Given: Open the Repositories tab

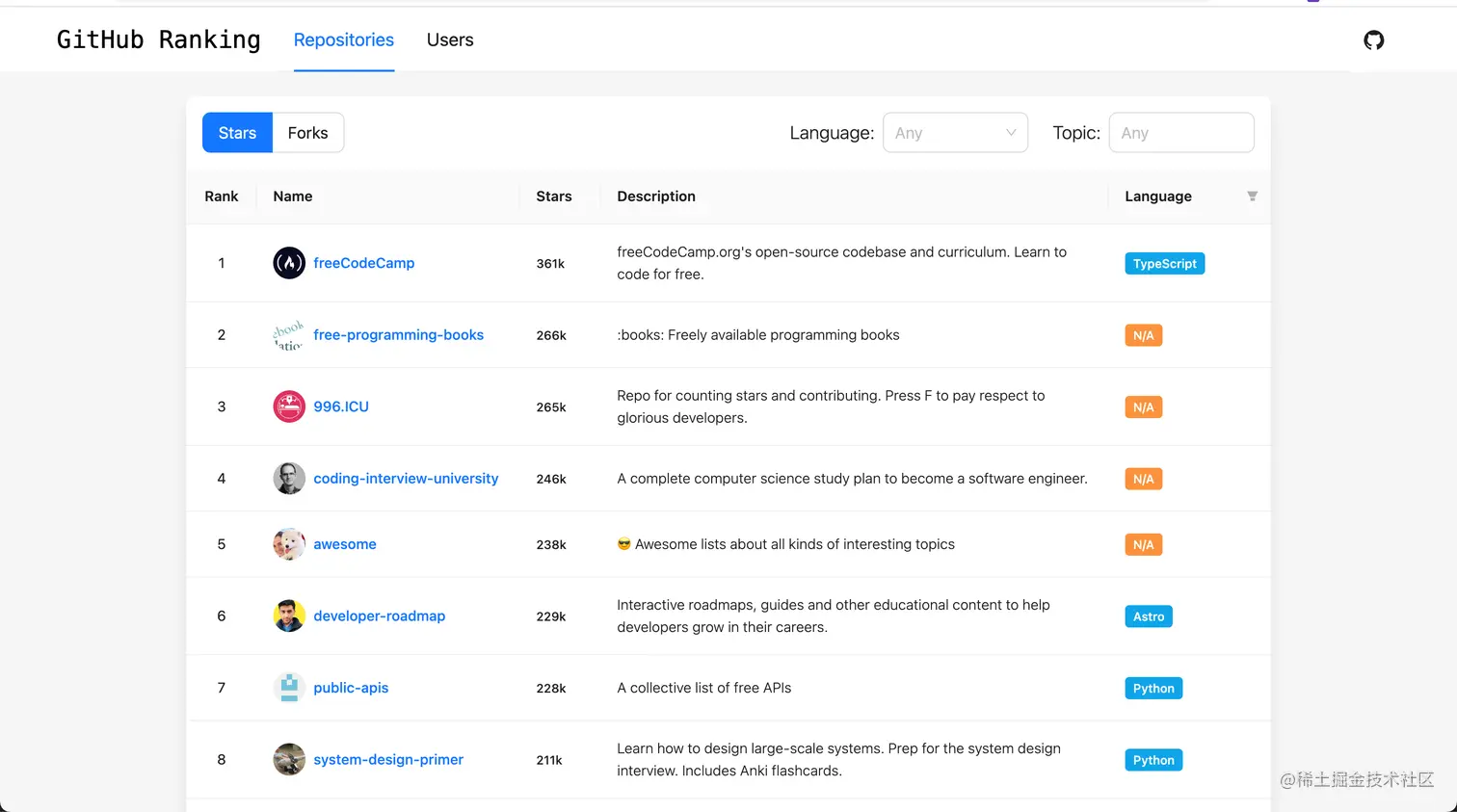Looking at the screenshot, I should pyautogui.click(x=344, y=40).
